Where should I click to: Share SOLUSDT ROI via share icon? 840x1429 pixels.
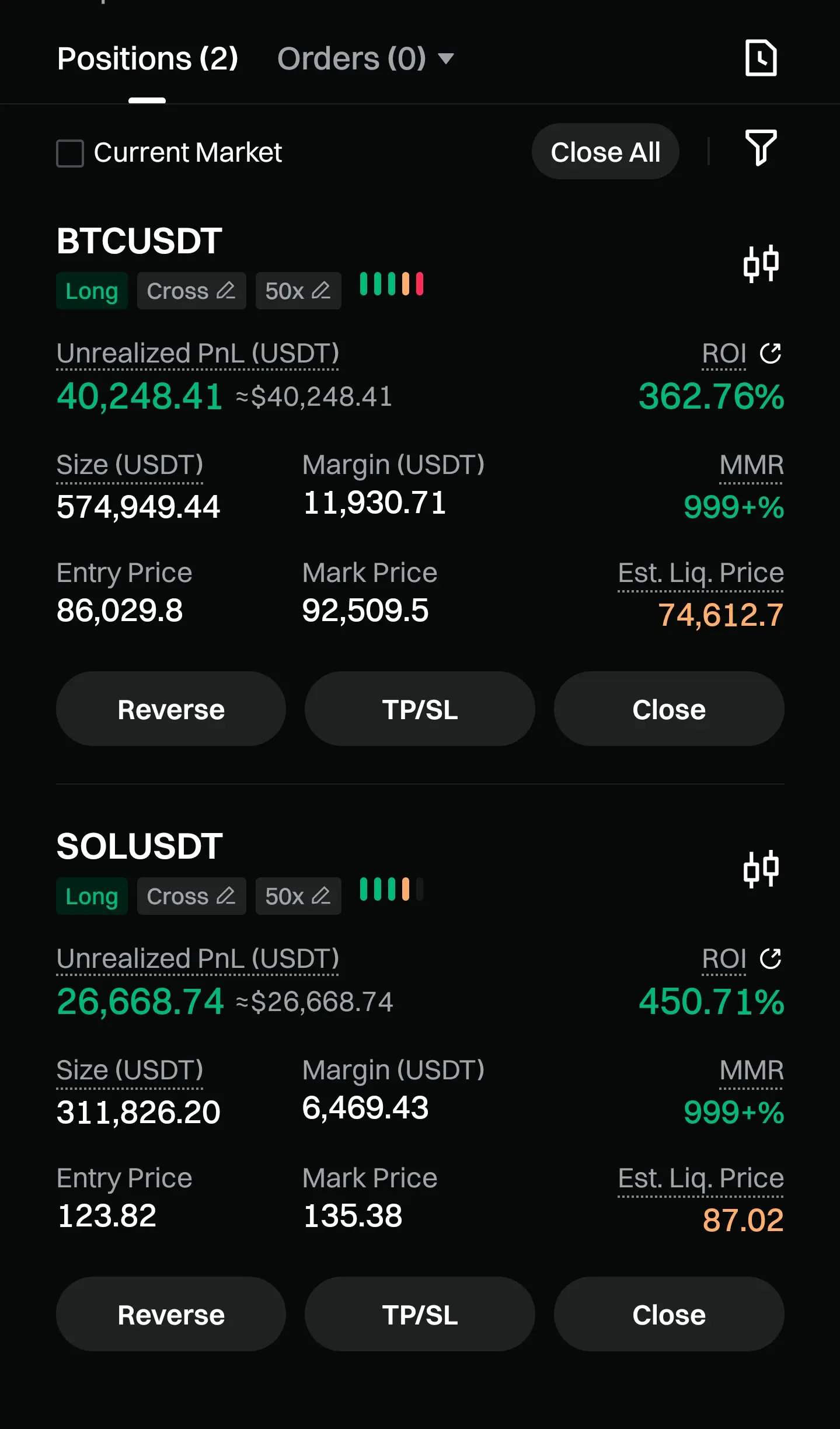coord(771,959)
